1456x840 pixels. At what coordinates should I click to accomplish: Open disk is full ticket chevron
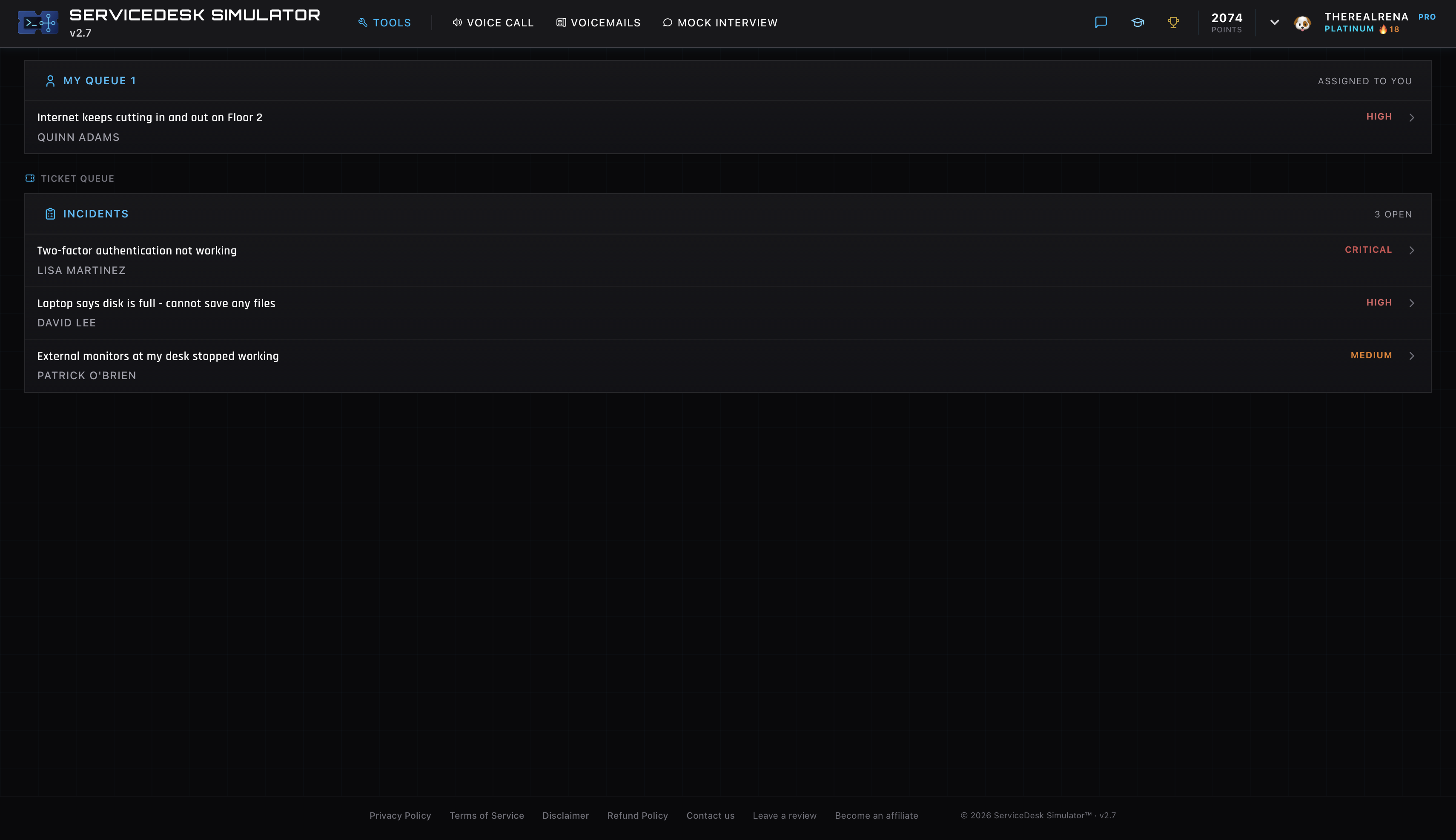tap(1411, 303)
